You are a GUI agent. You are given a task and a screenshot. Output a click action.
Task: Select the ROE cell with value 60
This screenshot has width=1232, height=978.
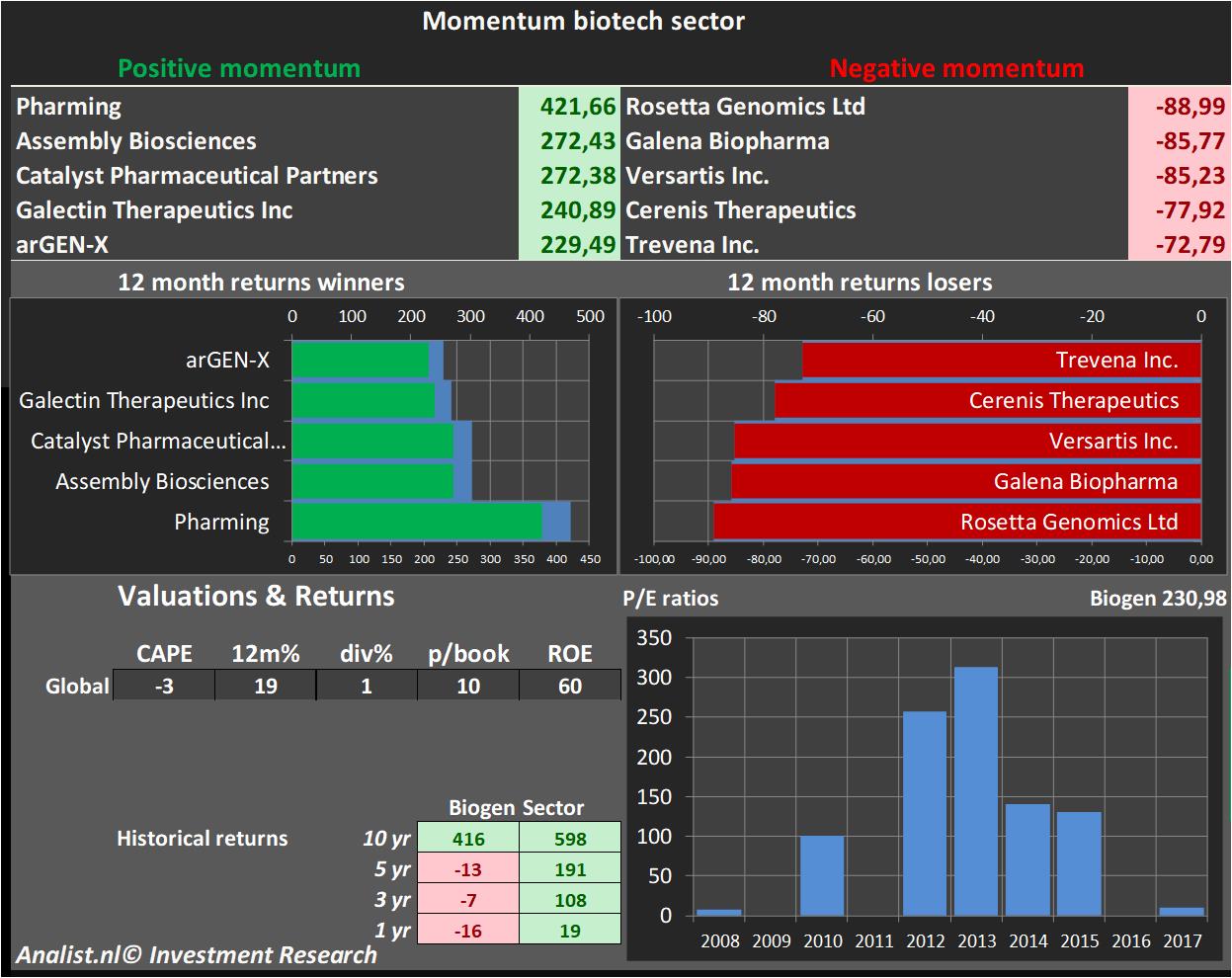pos(570,686)
